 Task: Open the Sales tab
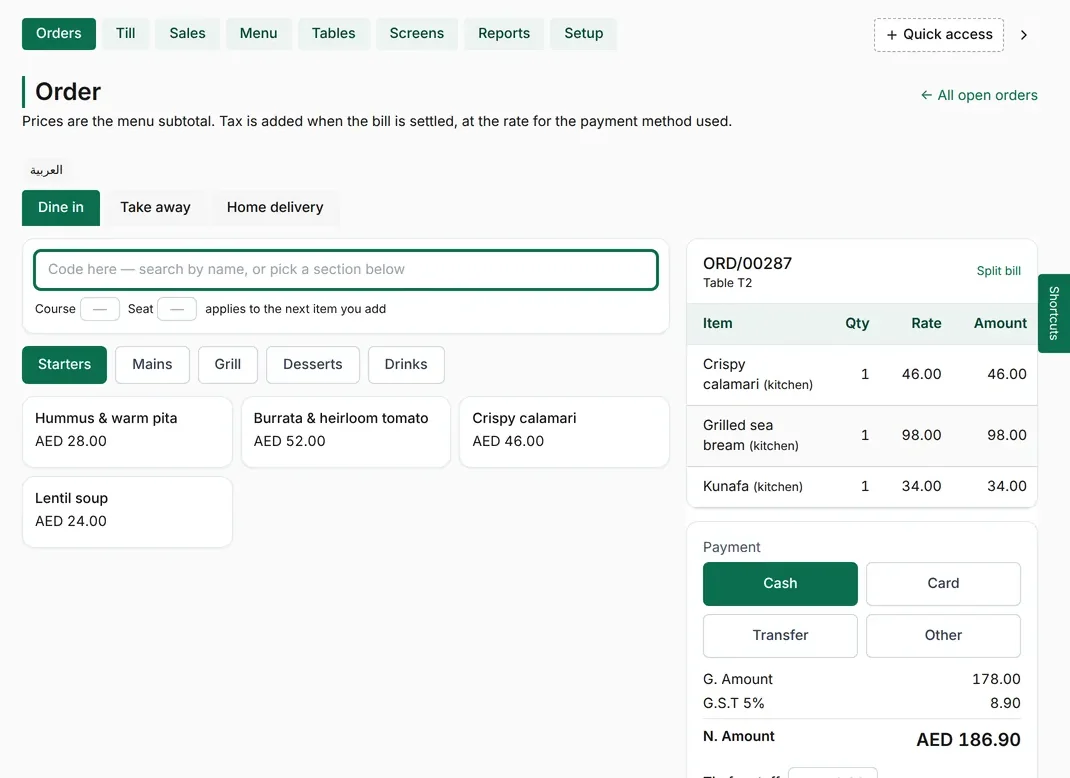[188, 33]
